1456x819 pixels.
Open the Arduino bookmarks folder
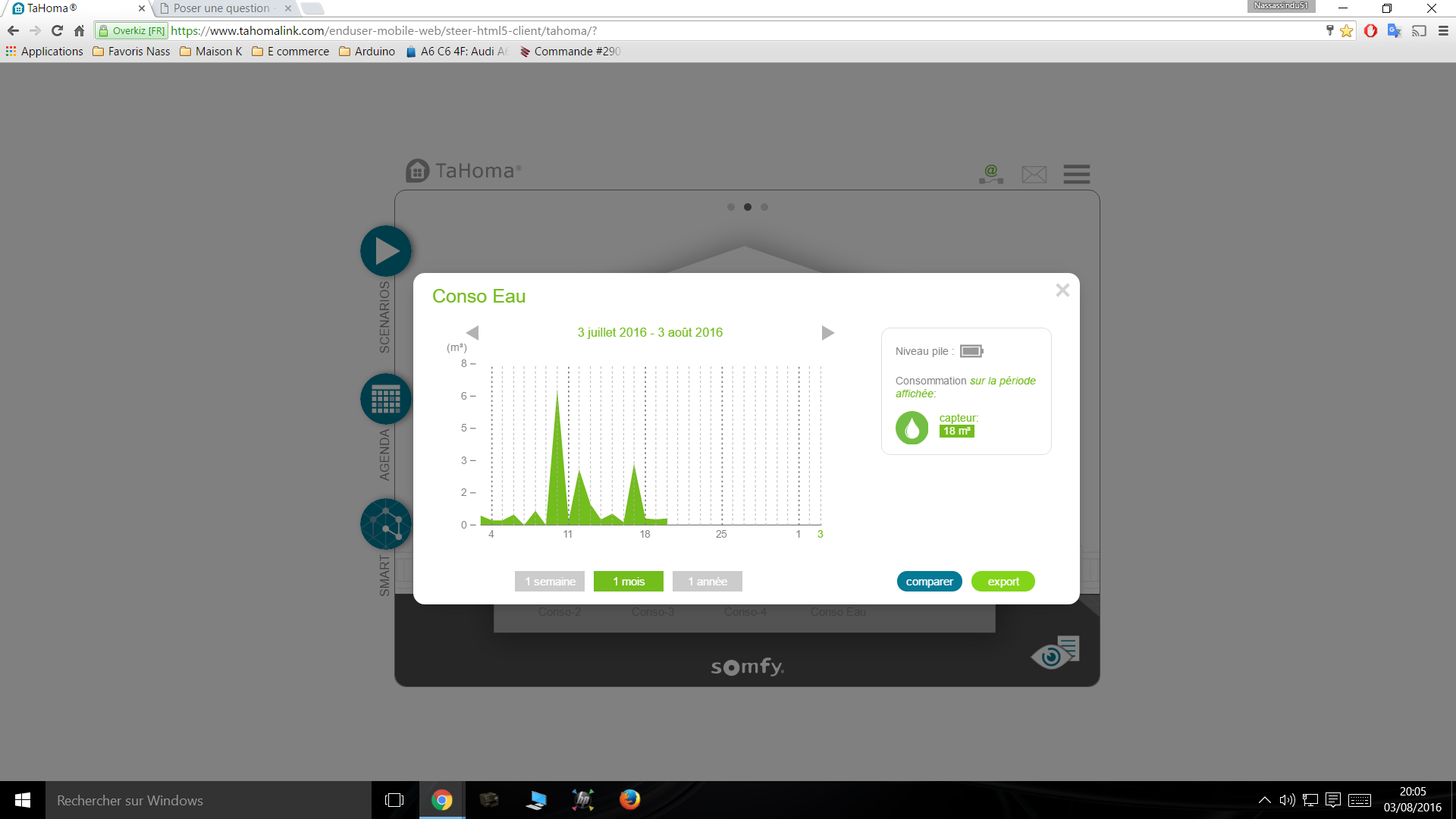click(x=367, y=52)
